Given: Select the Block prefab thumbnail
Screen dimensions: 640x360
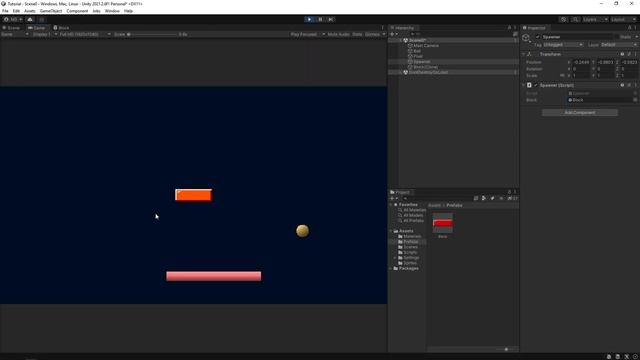Looking at the screenshot, I should [x=442, y=223].
